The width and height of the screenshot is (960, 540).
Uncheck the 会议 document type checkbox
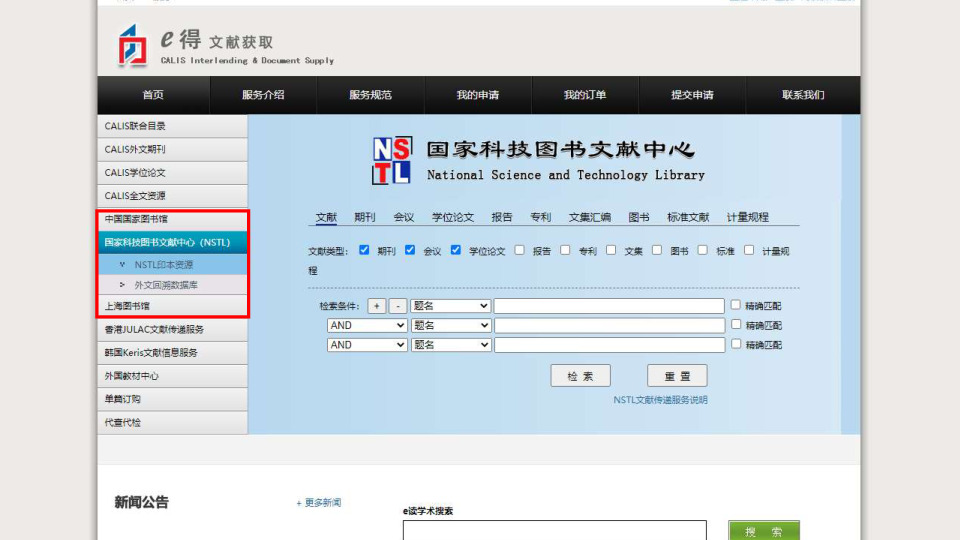pyautogui.click(x=410, y=250)
